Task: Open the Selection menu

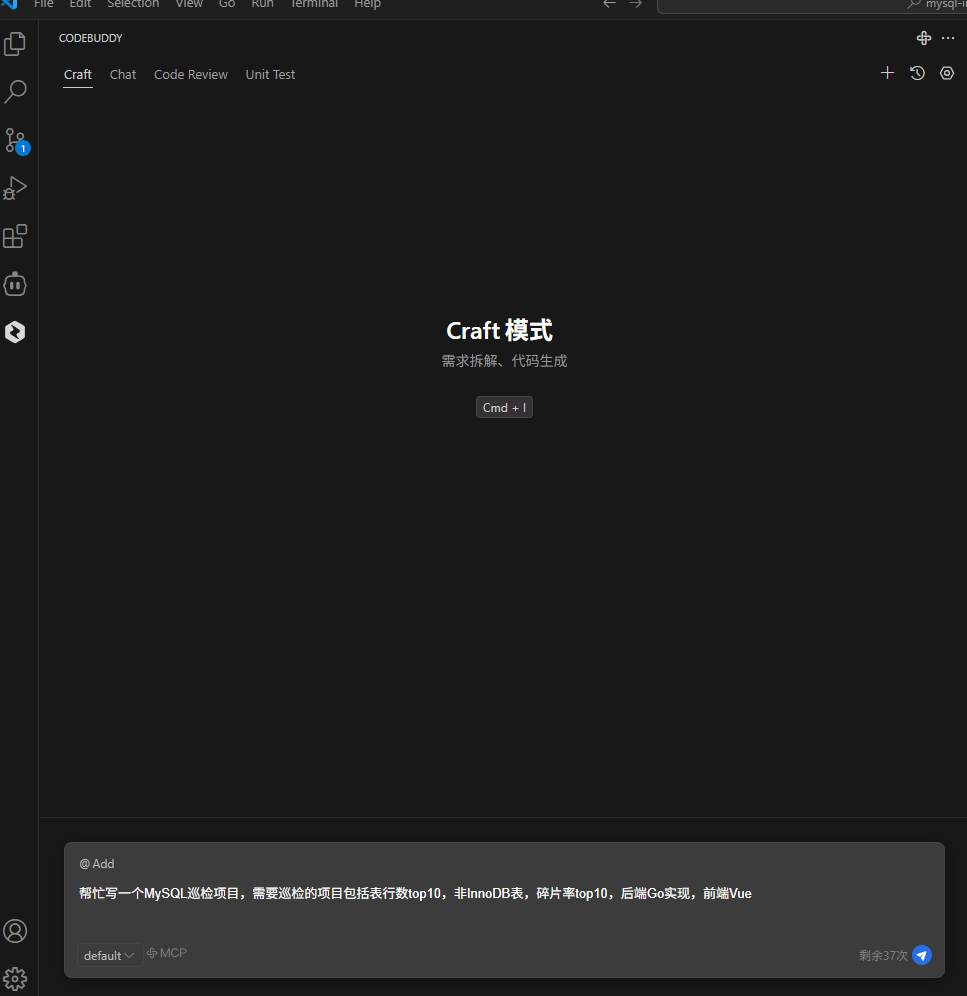Action: click(133, 4)
